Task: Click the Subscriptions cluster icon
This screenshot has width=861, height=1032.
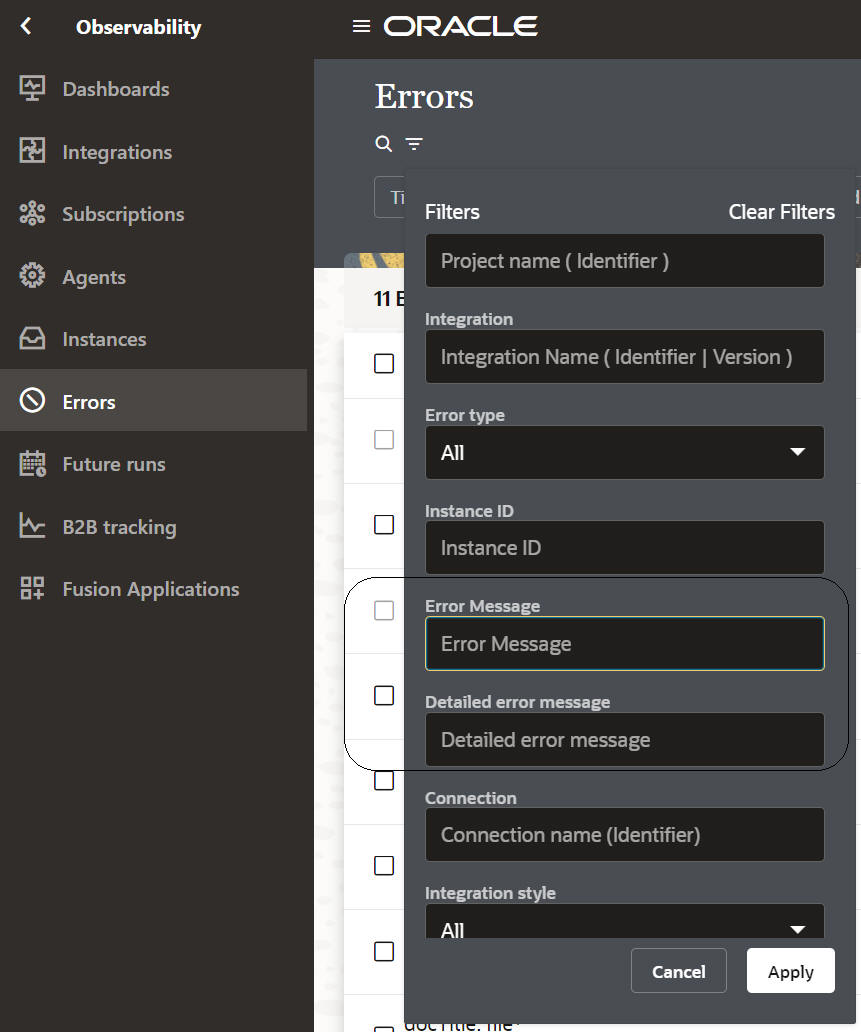Action: point(32,213)
